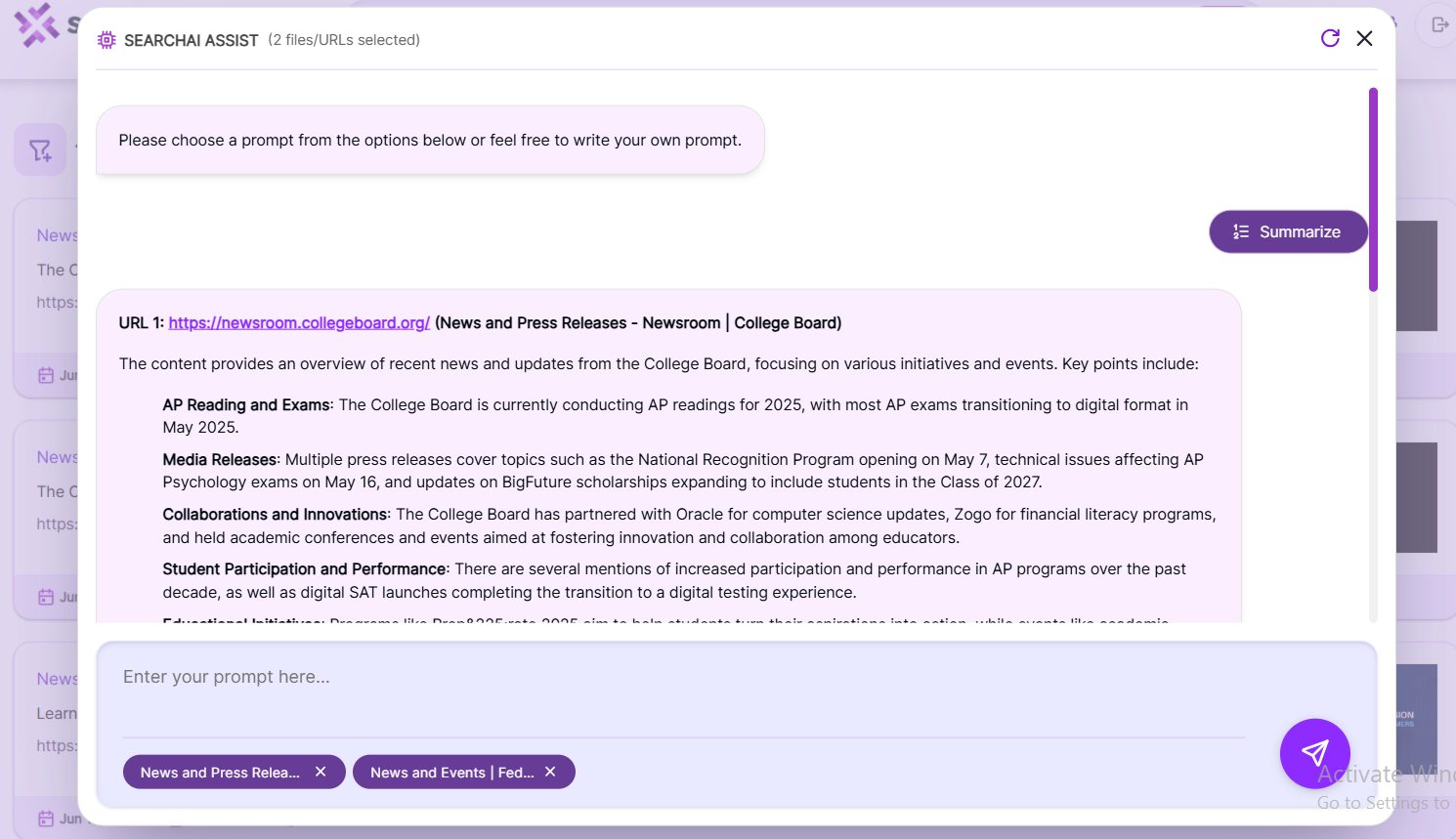1456x839 pixels.
Task: Send the prompt with paper plane button
Action: click(x=1315, y=753)
